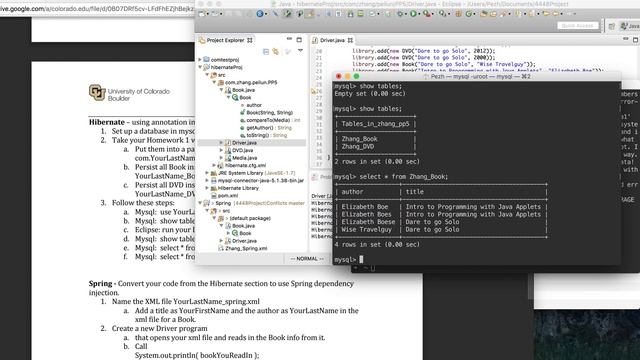Switch to the Java perspective button

(x=630, y=26)
